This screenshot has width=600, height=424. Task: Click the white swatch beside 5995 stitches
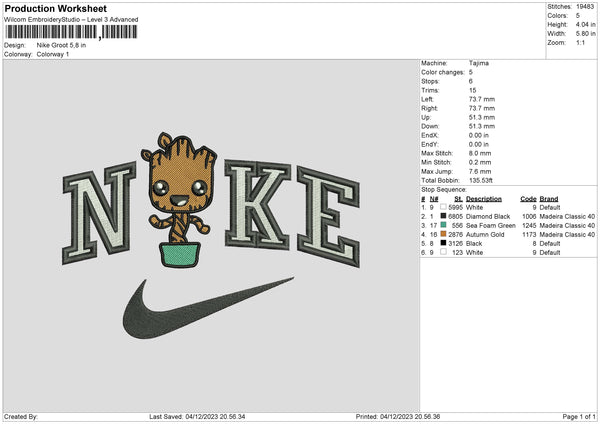[x=443, y=207]
